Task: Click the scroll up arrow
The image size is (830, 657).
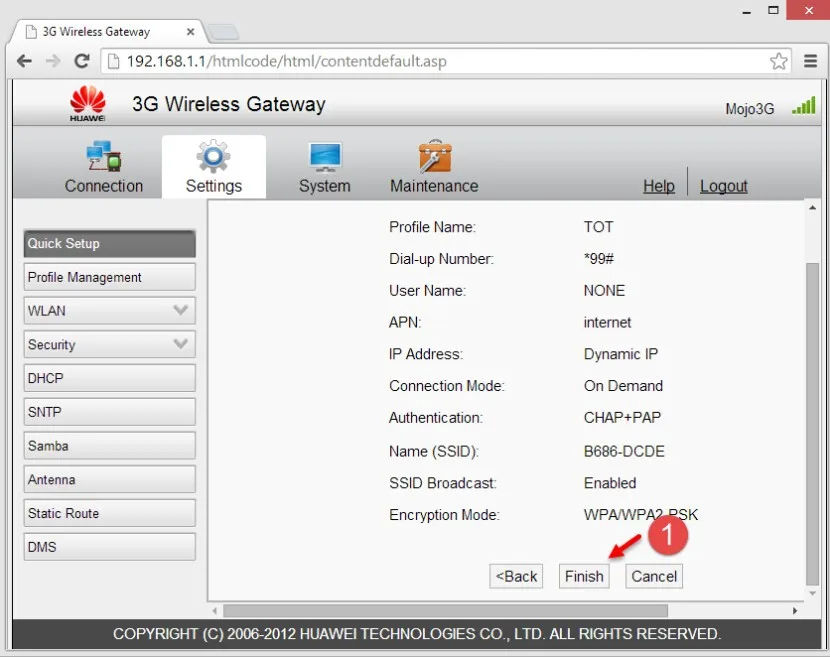Action: coord(812,208)
